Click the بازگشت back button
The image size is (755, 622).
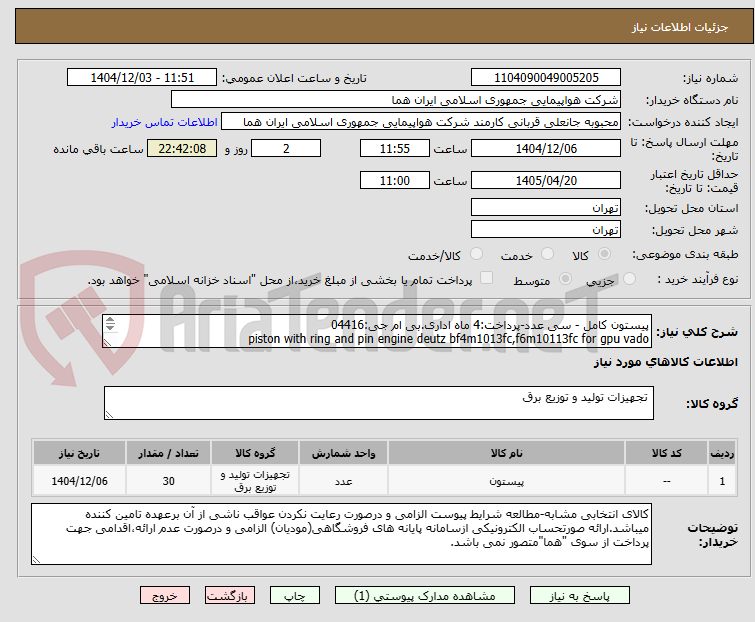pos(230,596)
